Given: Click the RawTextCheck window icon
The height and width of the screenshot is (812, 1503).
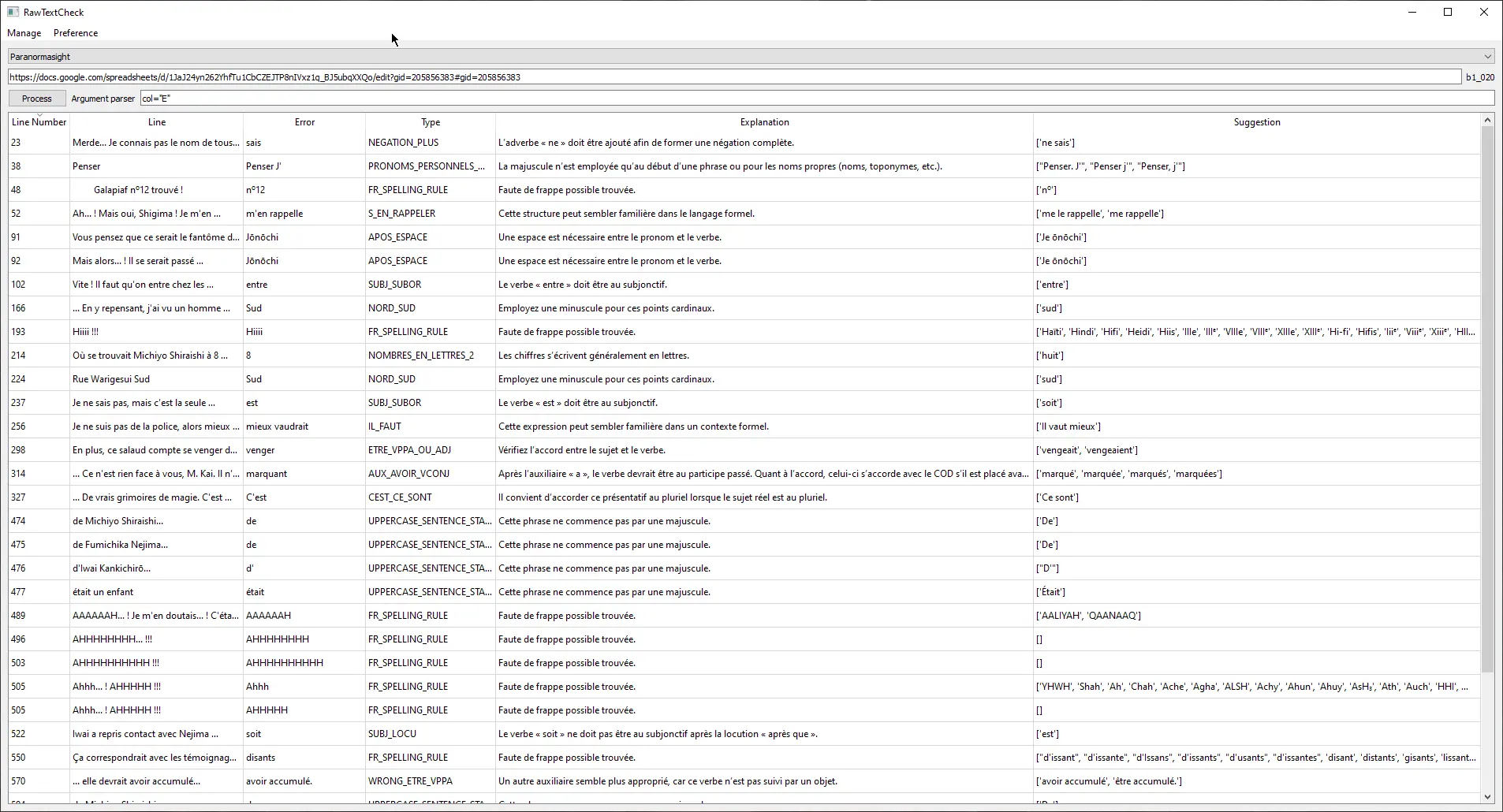Looking at the screenshot, I should coord(13,12).
